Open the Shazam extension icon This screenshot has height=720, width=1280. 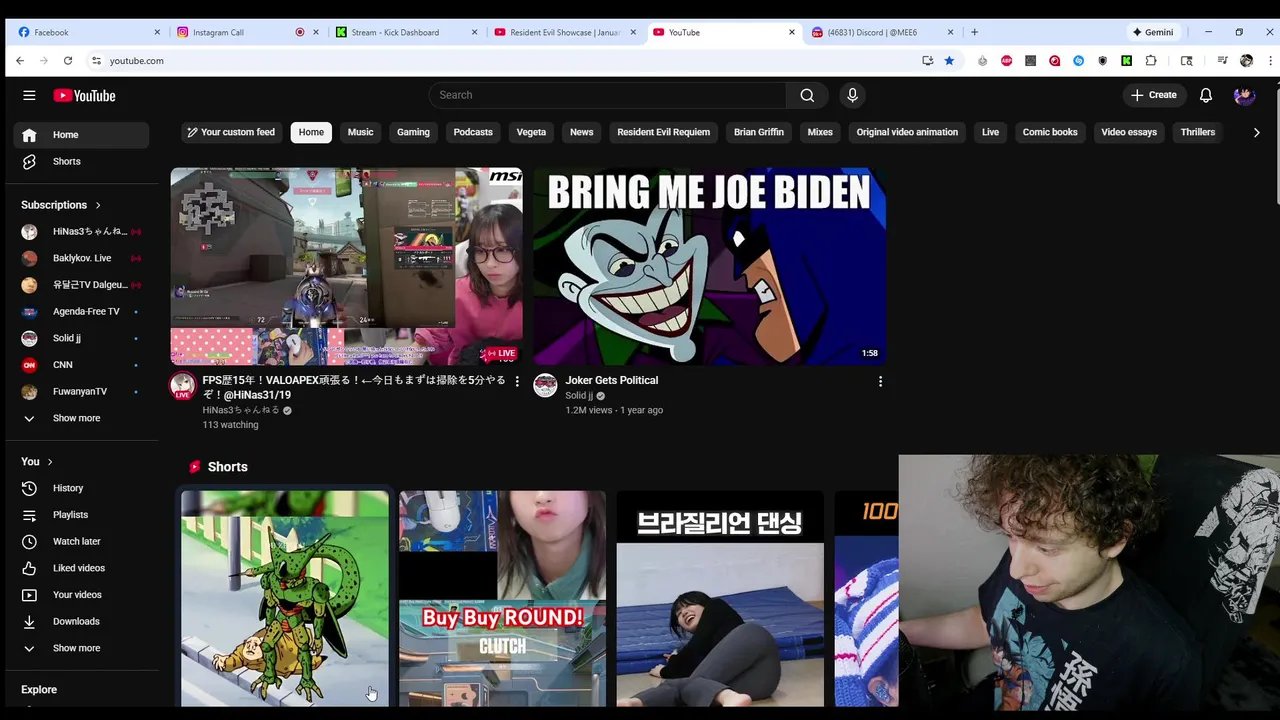click(1078, 61)
